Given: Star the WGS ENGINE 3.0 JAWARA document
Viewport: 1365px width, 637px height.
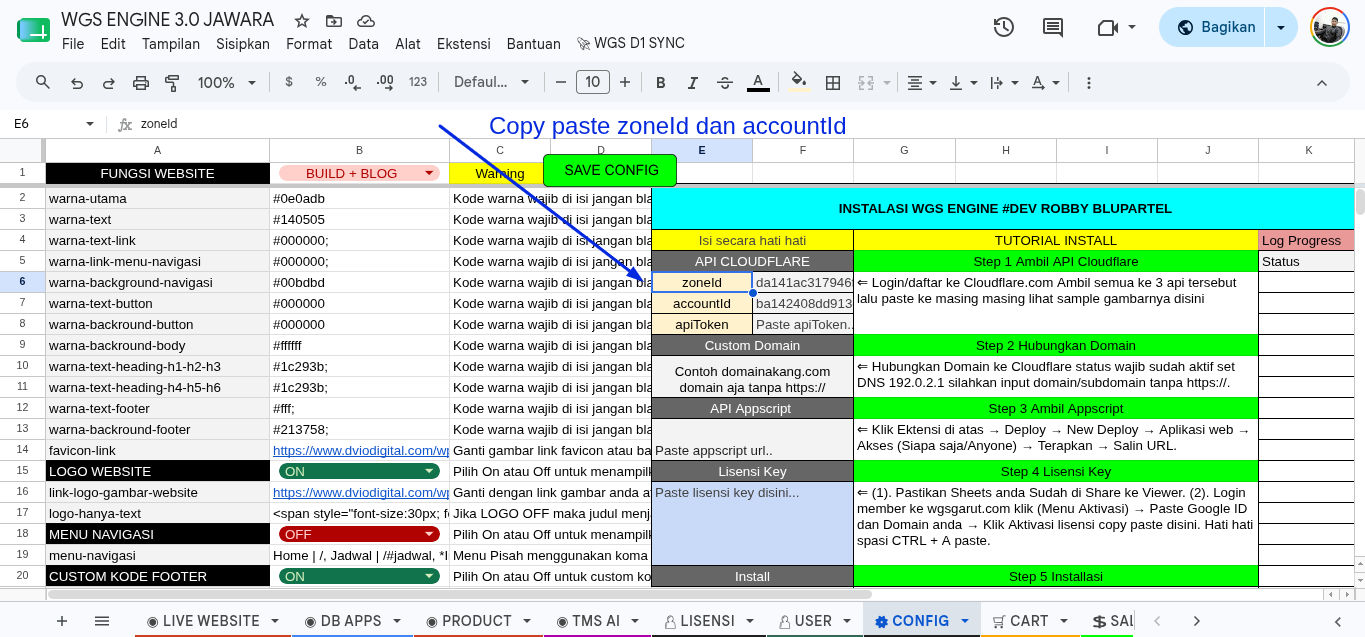Looking at the screenshot, I should coord(301,21).
